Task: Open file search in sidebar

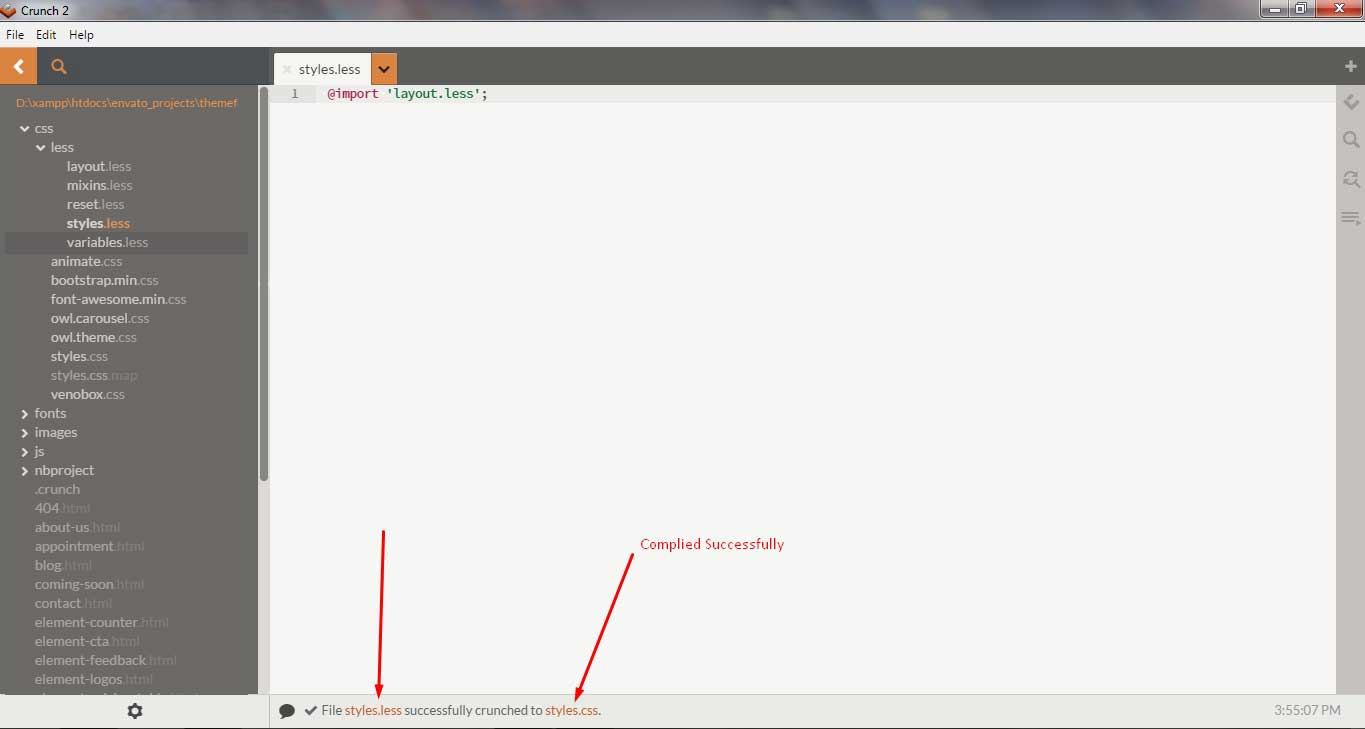Action: [58, 67]
